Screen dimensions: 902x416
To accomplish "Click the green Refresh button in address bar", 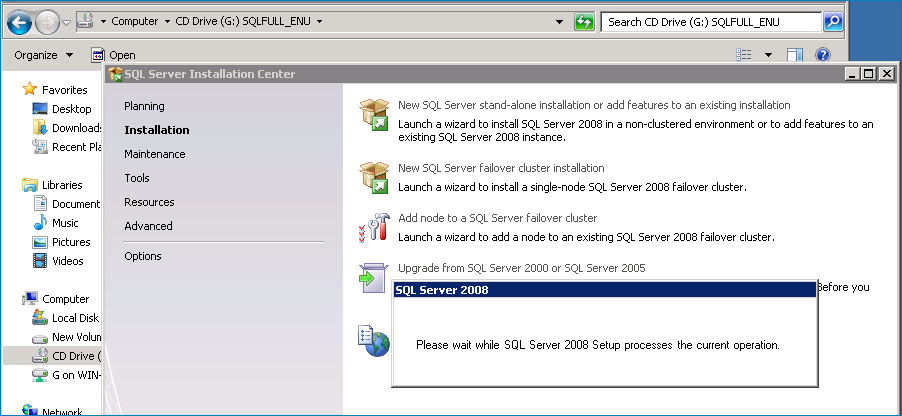I will (583, 22).
